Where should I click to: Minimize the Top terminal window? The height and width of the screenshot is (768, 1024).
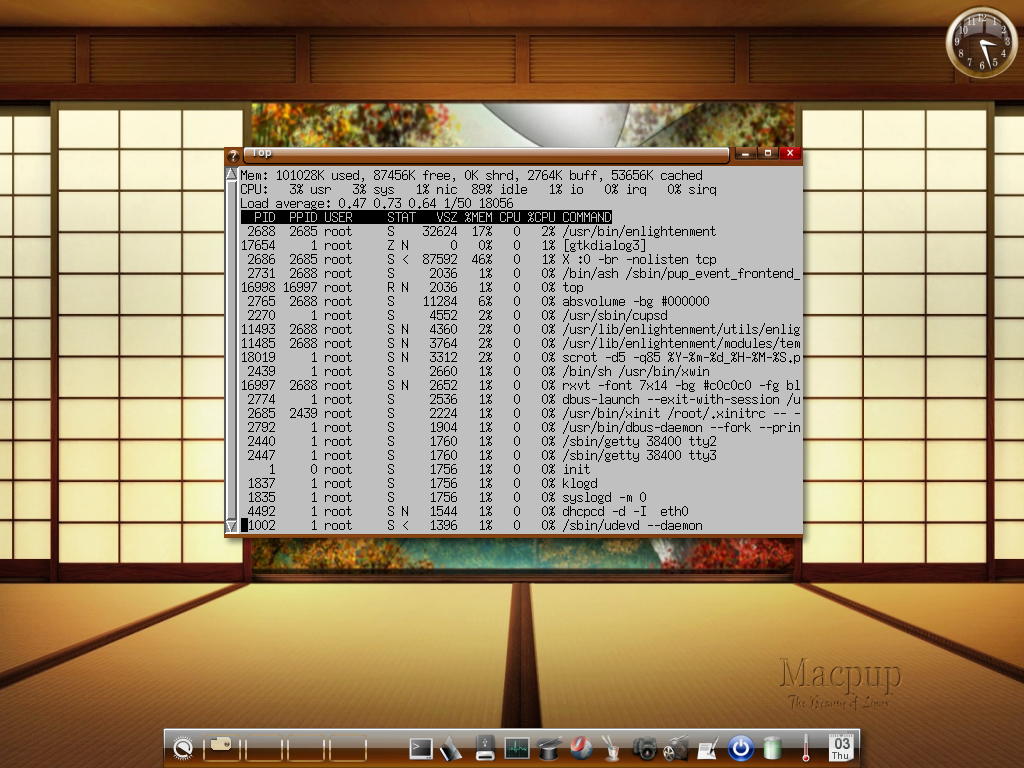pyautogui.click(x=745, y=153)
